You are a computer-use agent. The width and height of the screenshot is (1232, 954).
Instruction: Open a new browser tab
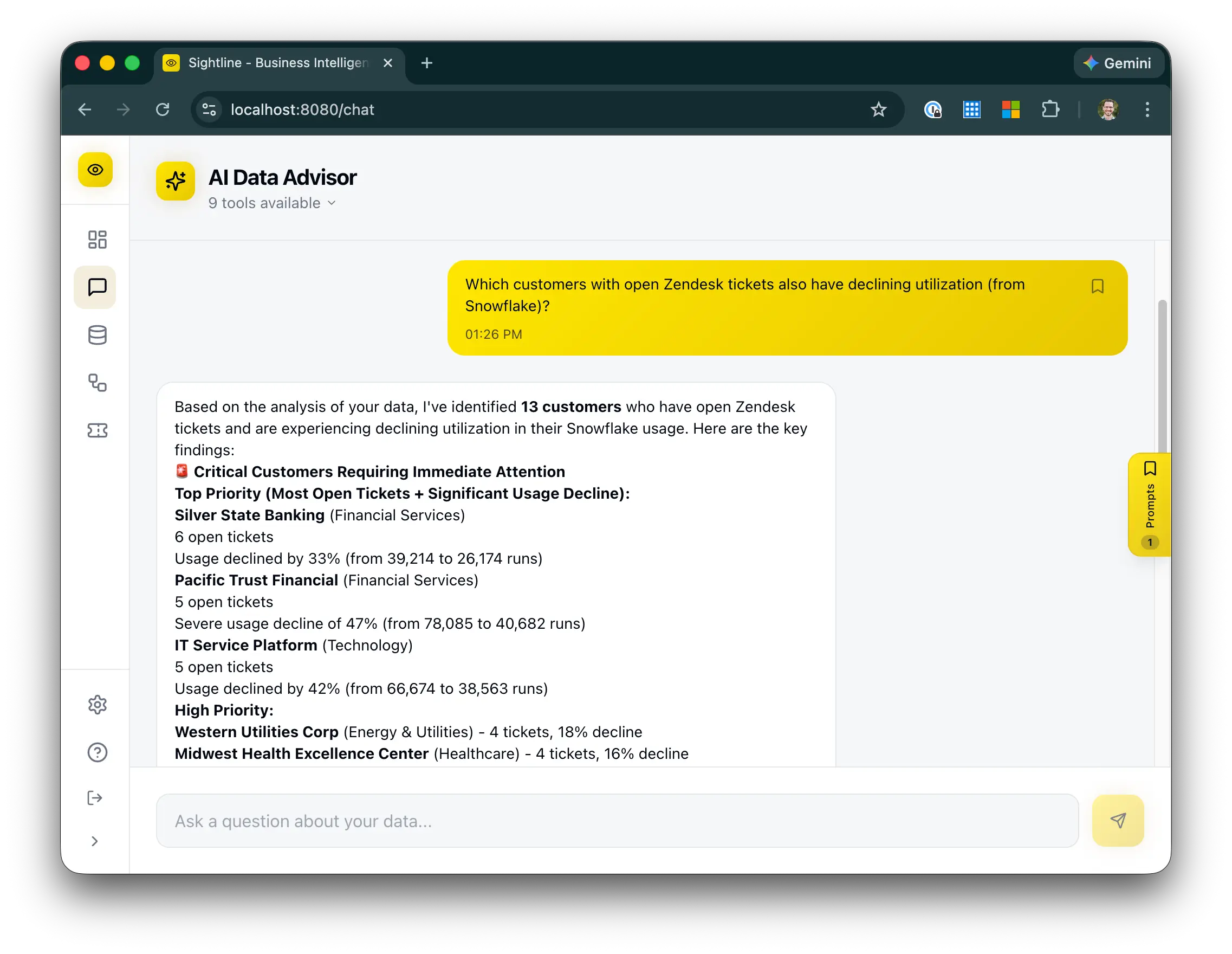pyautogui.click(x=427, y=63)
